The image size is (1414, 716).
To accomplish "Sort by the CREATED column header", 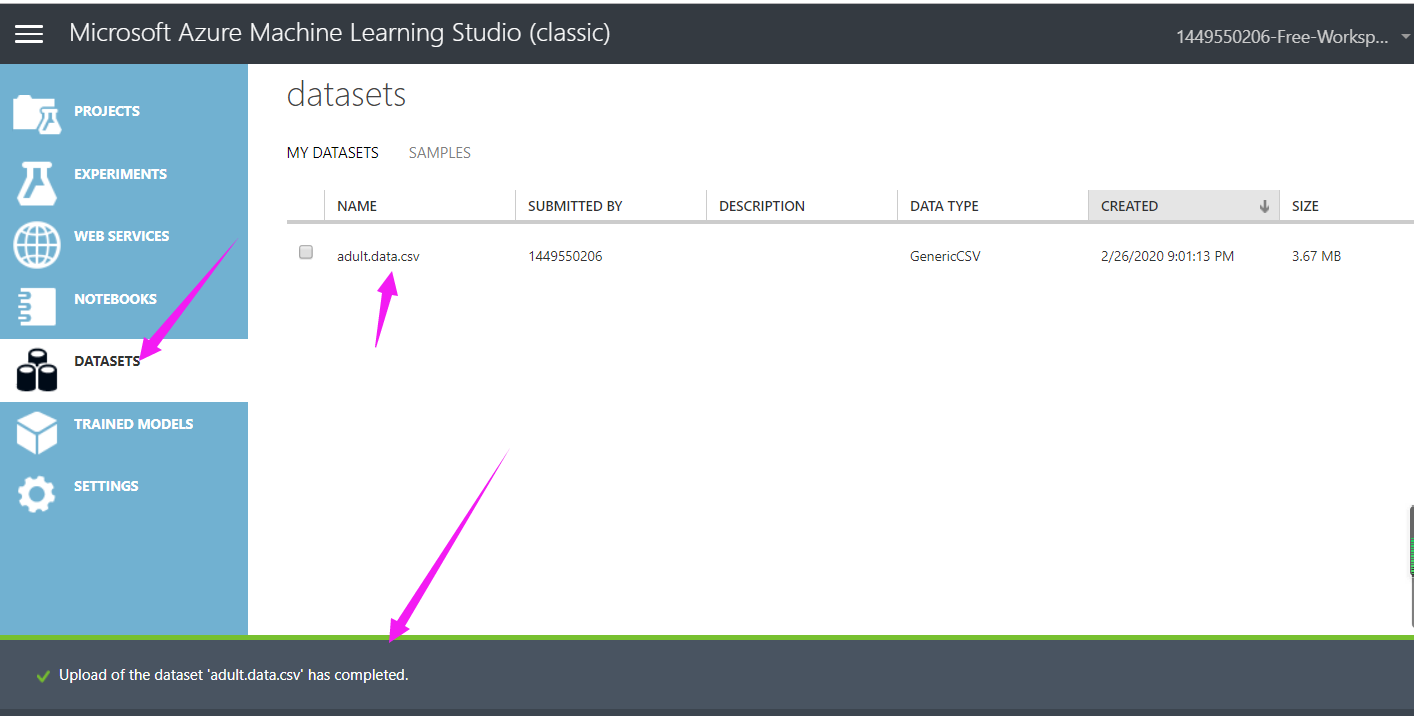I will [1184, 206].
